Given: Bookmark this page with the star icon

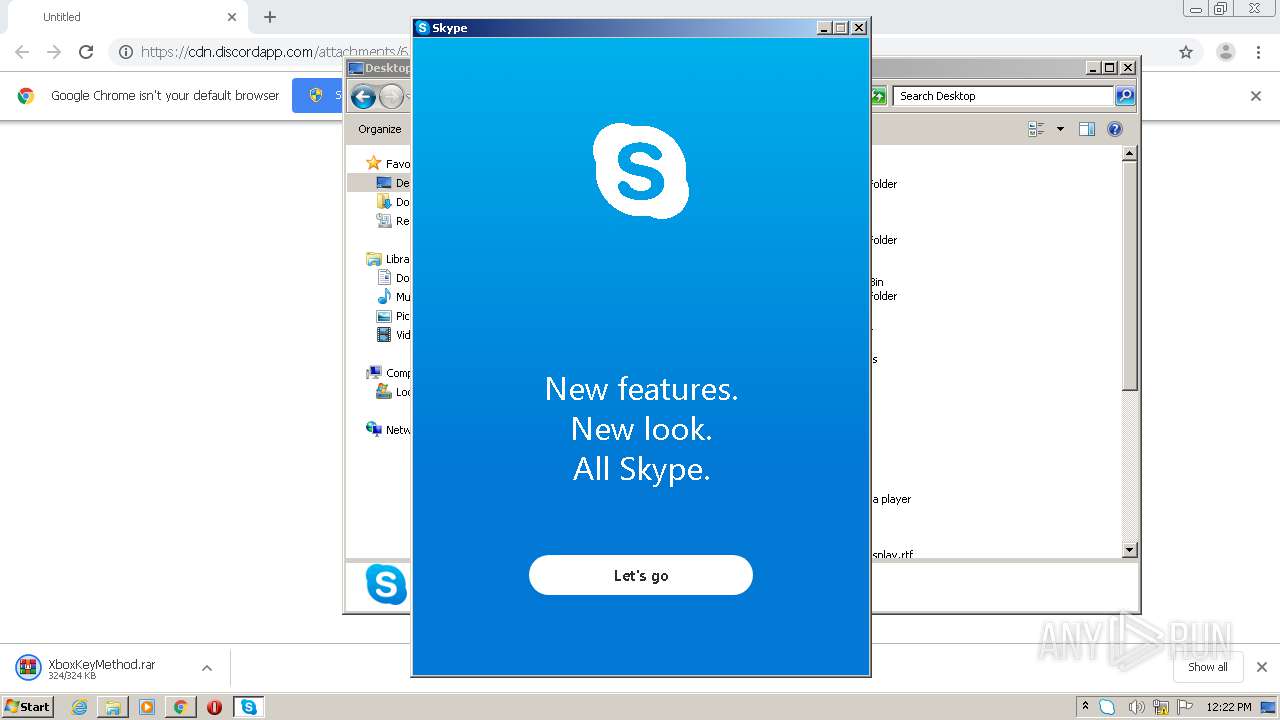Looking at the screenshot, I should click(x=1186, y=52).
